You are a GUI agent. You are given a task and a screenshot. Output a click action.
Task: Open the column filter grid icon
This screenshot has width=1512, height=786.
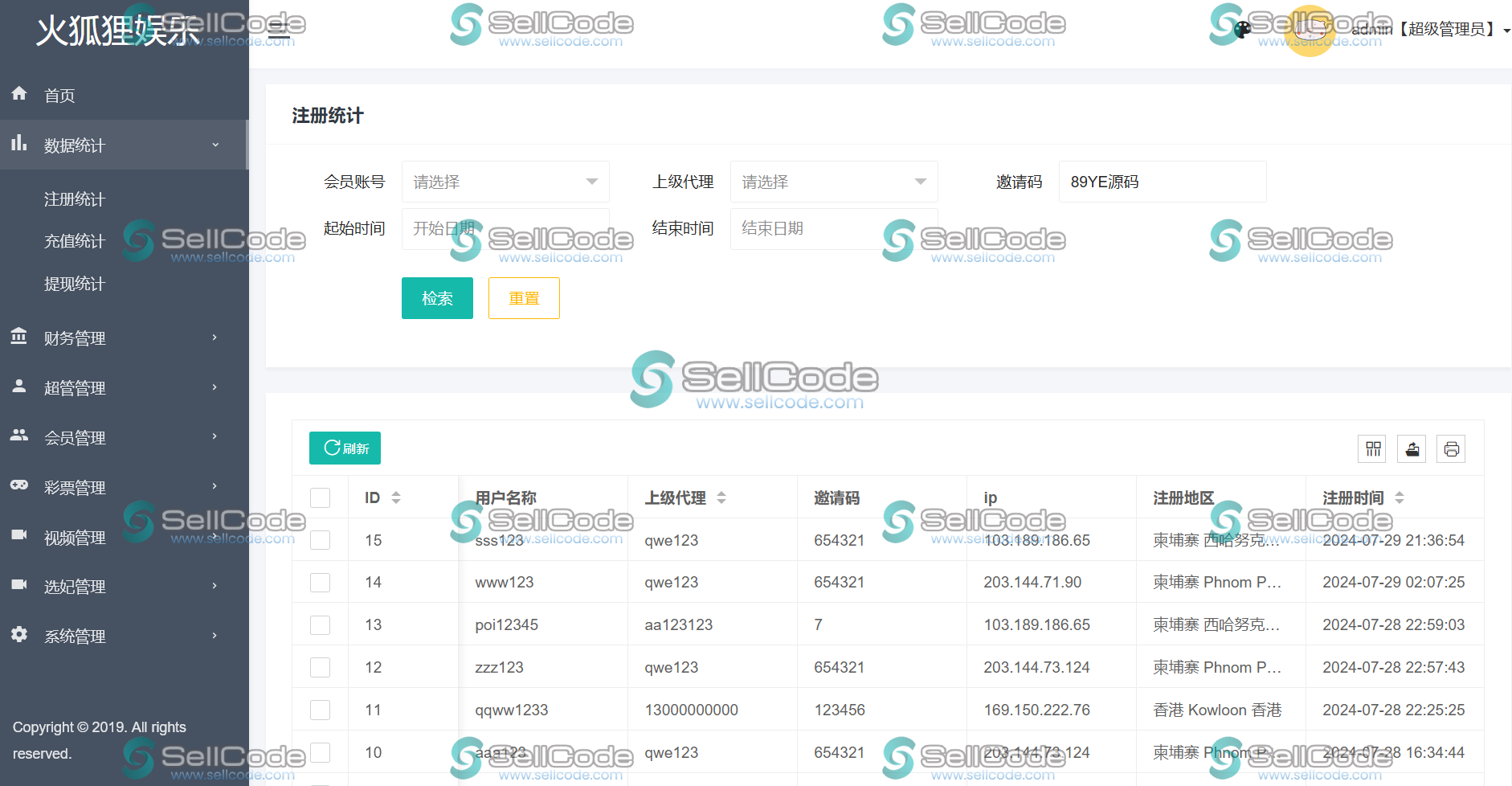pyautogui.click(x=1373, y=448)
